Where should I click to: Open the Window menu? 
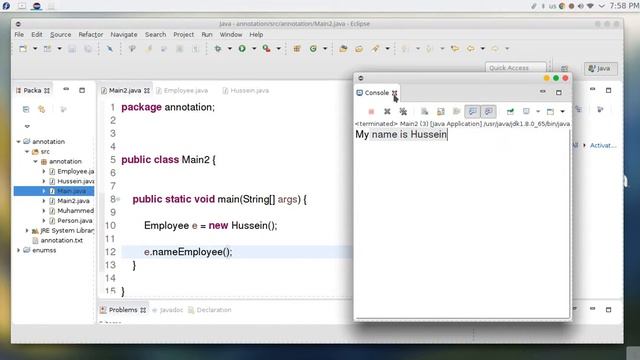[x=231, y=35]
